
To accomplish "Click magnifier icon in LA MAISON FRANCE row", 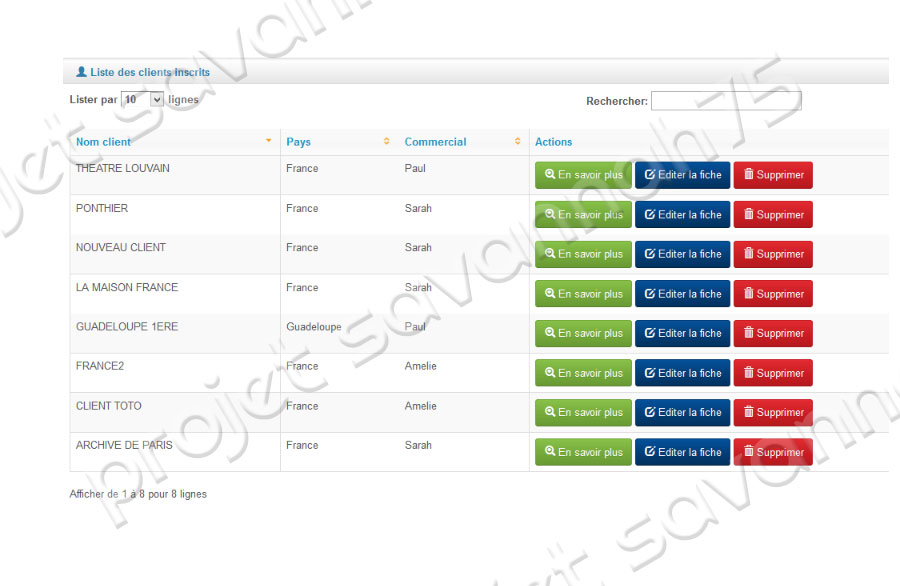I will 549,294.
